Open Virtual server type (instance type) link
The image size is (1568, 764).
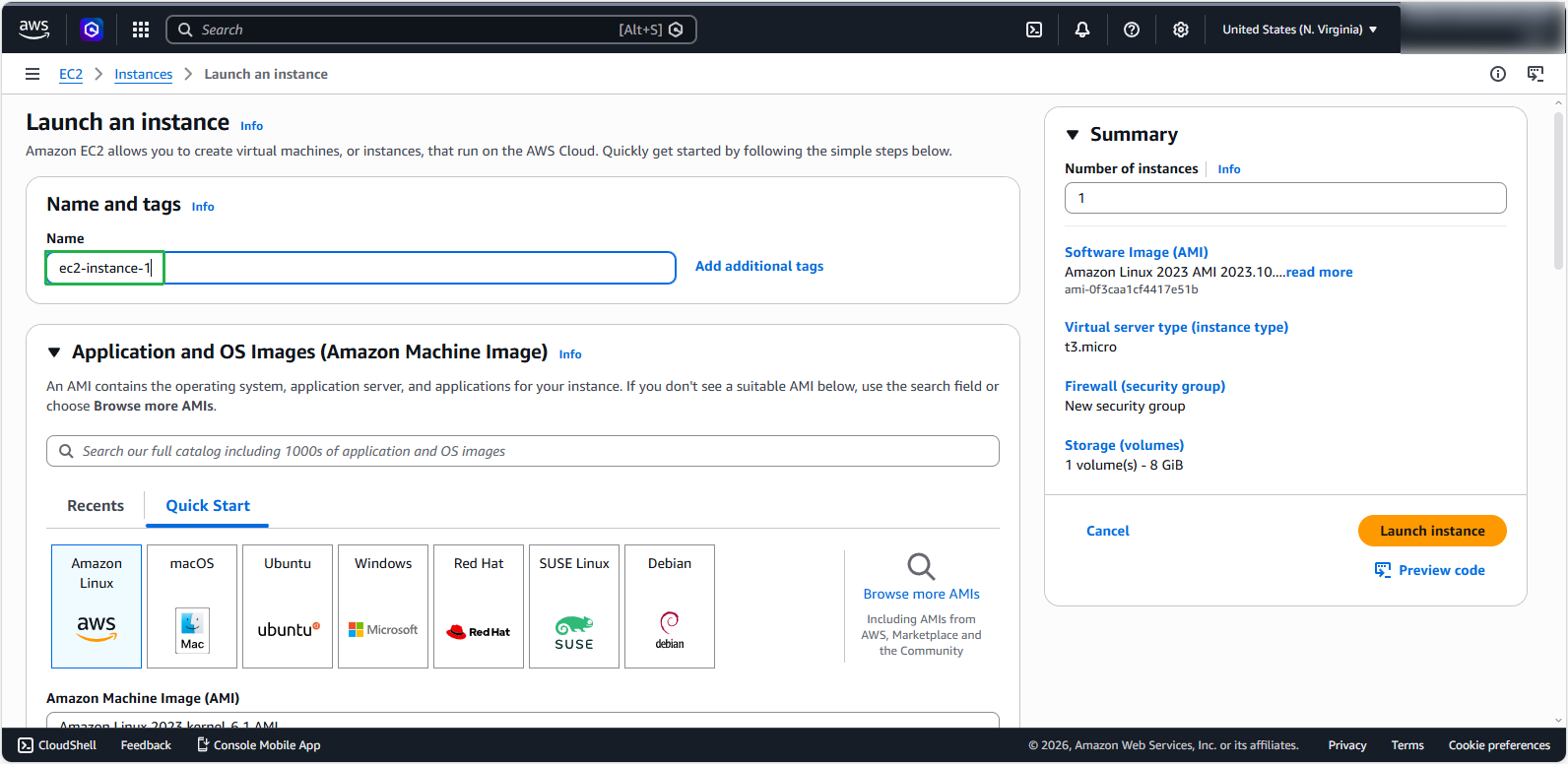click(x=1176, y=327)
